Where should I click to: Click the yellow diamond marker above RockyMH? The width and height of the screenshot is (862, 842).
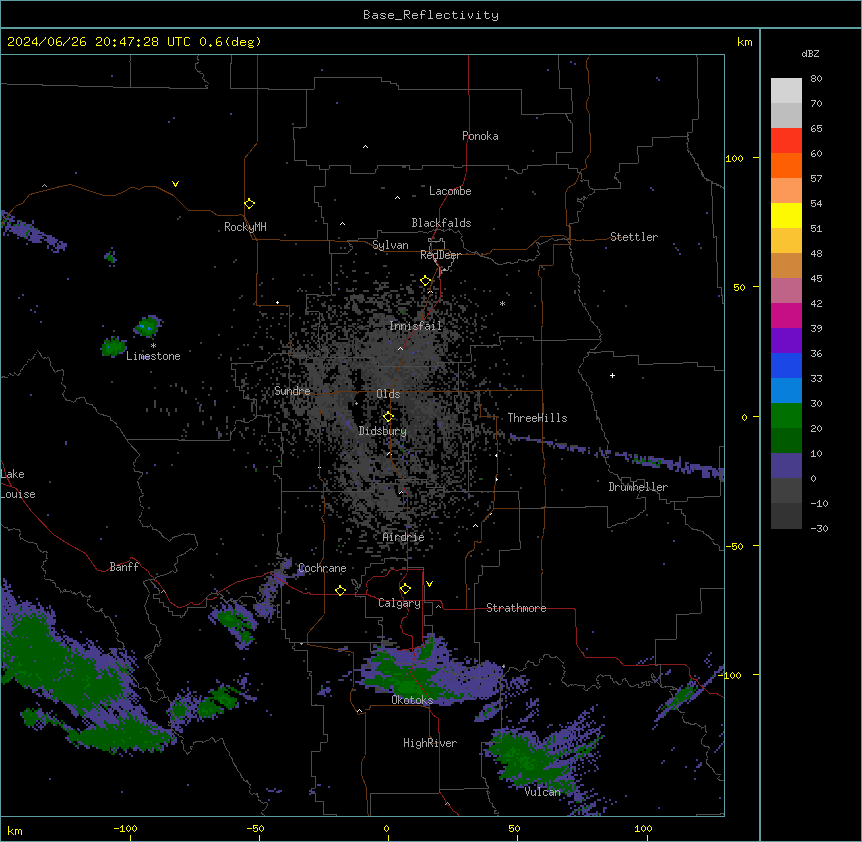coord(249,204)
